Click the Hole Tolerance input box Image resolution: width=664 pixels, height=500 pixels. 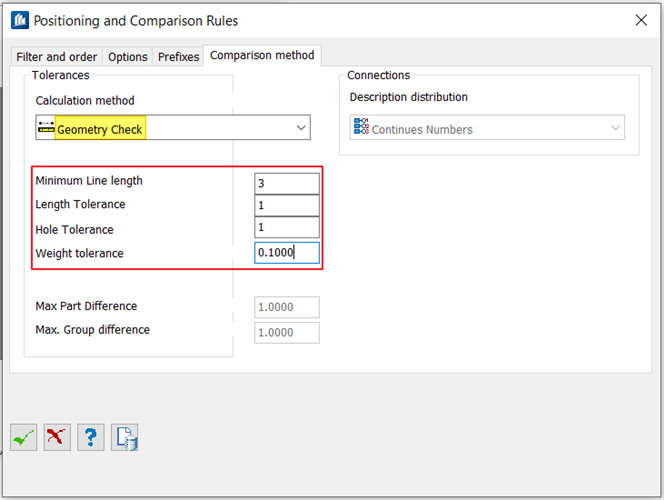point(287,229)
